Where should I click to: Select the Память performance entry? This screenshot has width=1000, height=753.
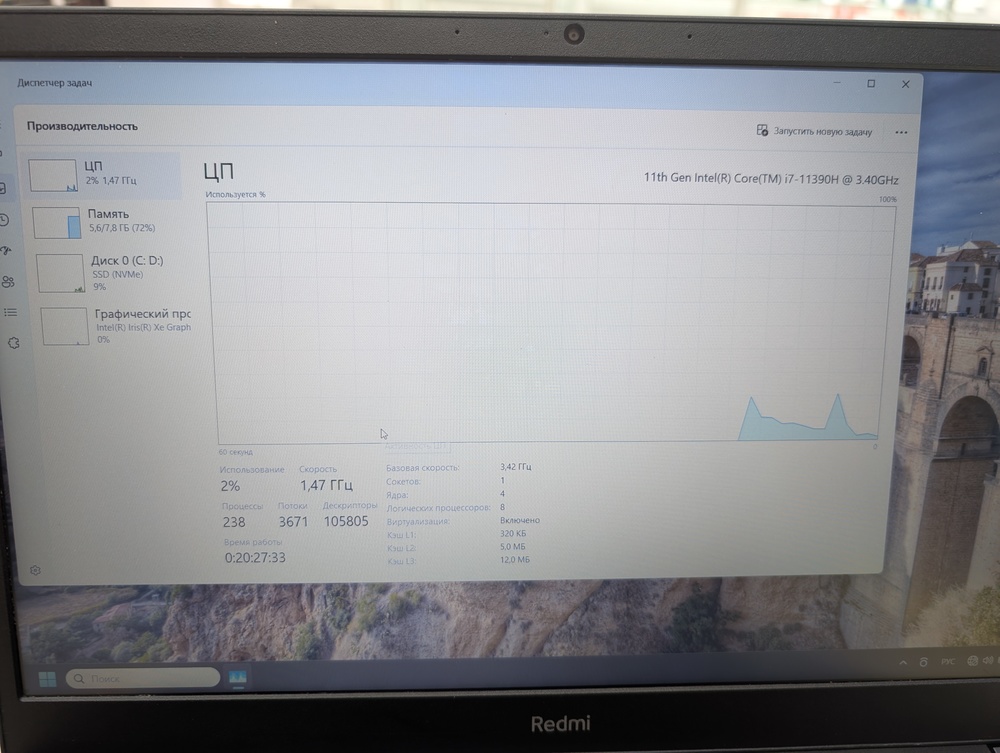tap(107, 222)
